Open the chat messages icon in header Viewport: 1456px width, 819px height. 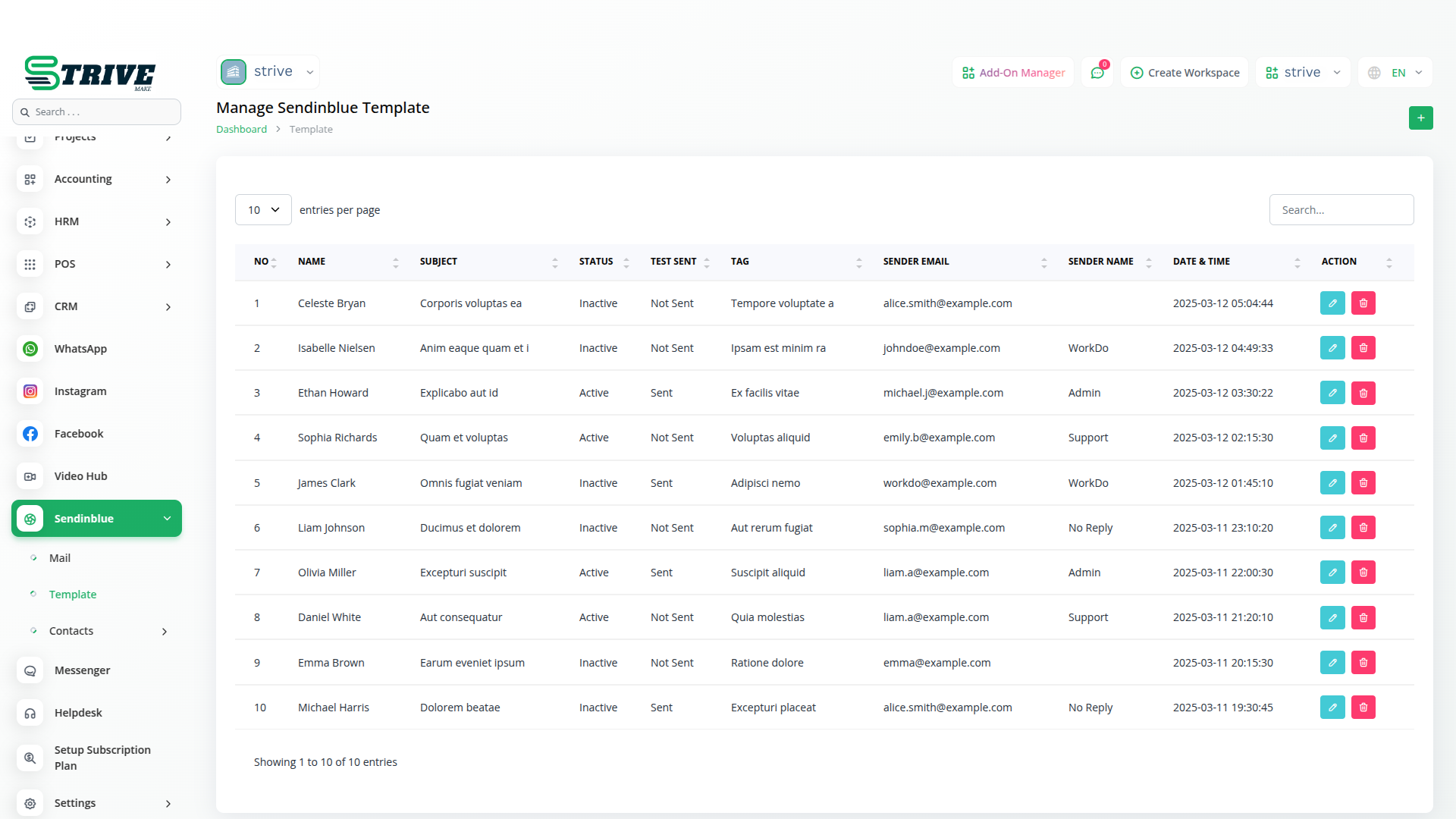click(x=1097, y=73)
